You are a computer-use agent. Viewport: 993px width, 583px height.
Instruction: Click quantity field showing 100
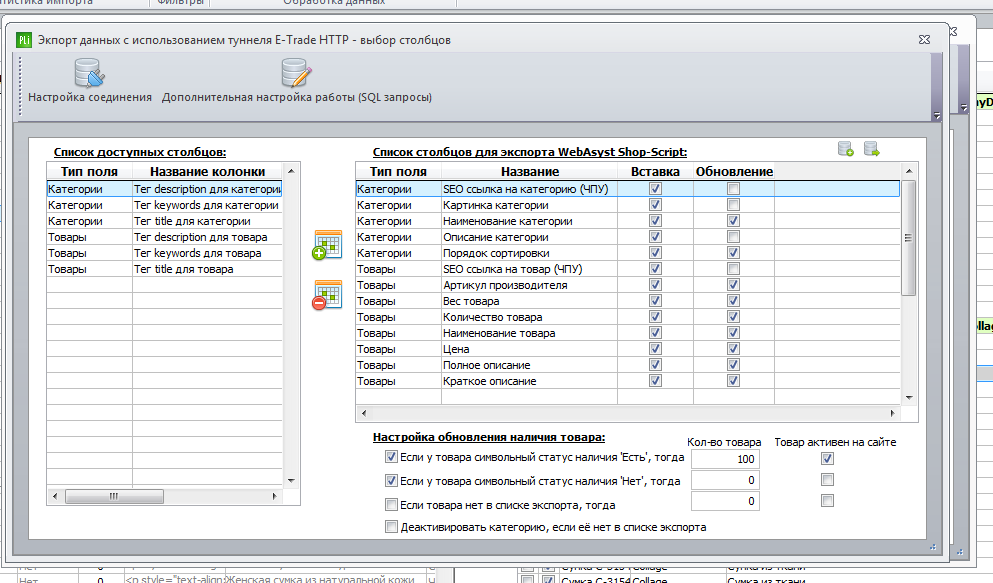(x=725, y=459)
